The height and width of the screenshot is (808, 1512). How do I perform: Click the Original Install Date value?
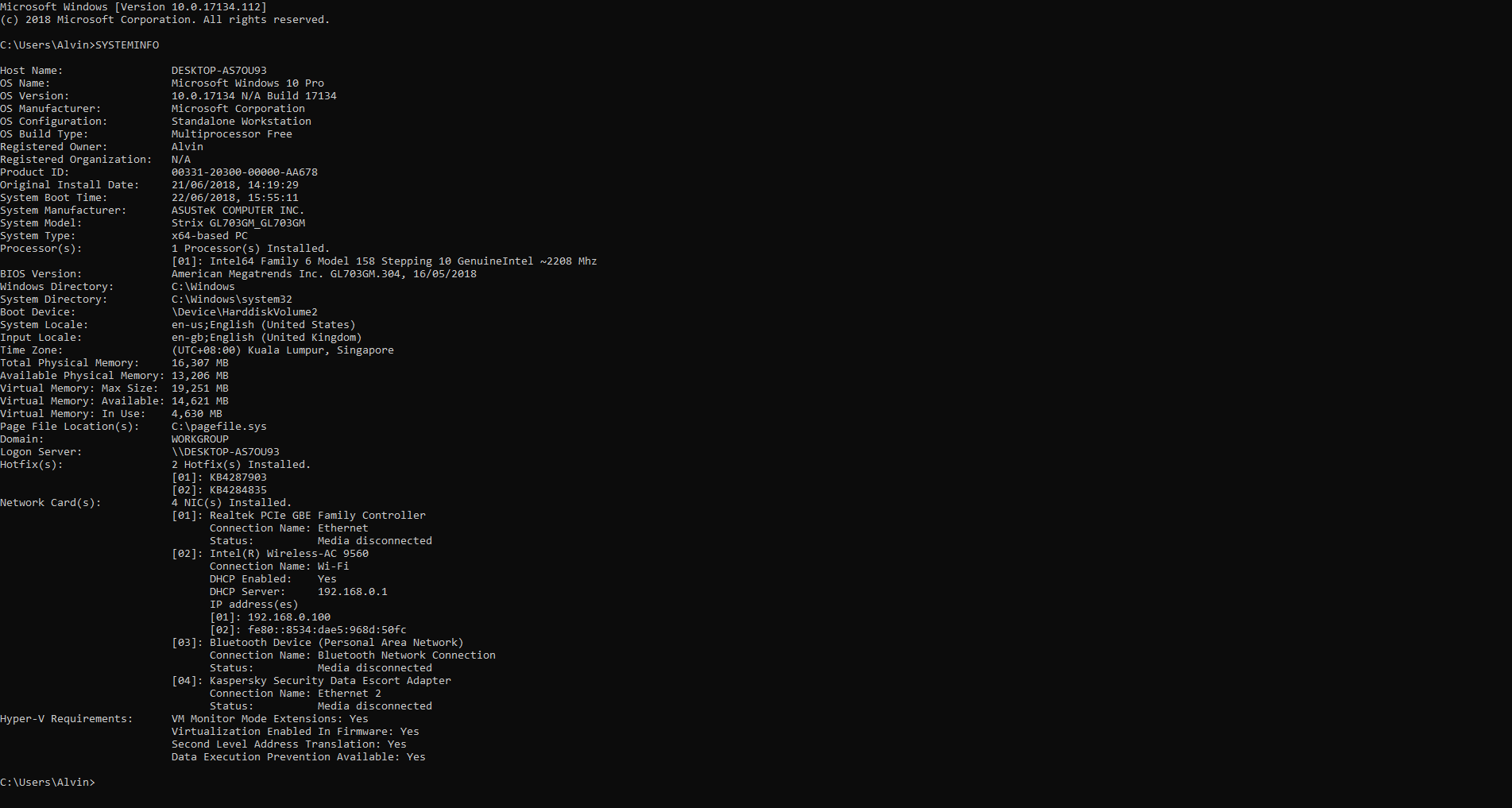tap(235, 185)
